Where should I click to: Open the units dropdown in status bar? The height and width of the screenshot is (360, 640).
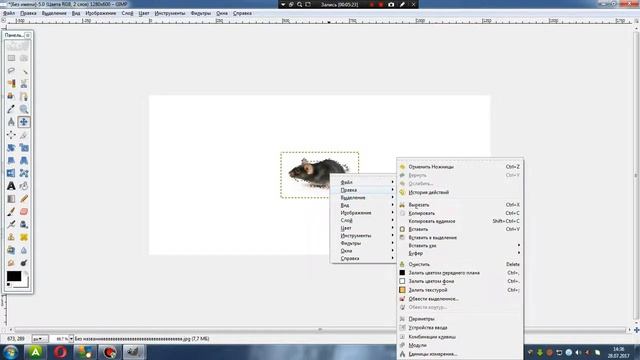[40, 339]
